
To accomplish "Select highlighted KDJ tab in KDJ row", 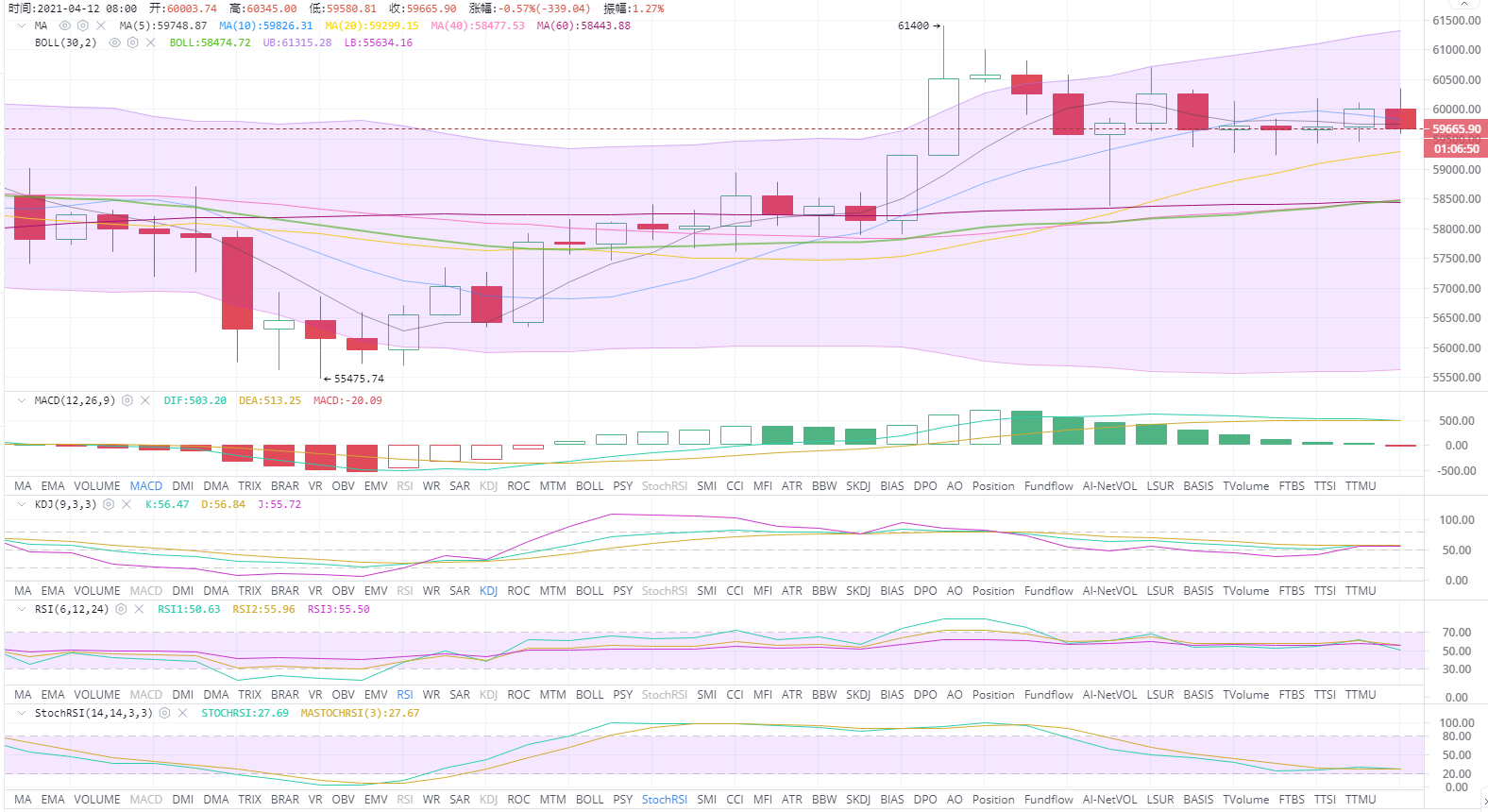I will coord(488,591).
